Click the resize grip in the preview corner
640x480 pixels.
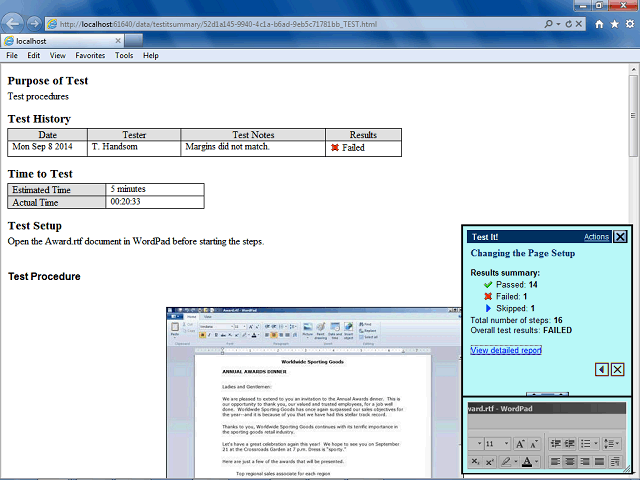coord(626,469)
